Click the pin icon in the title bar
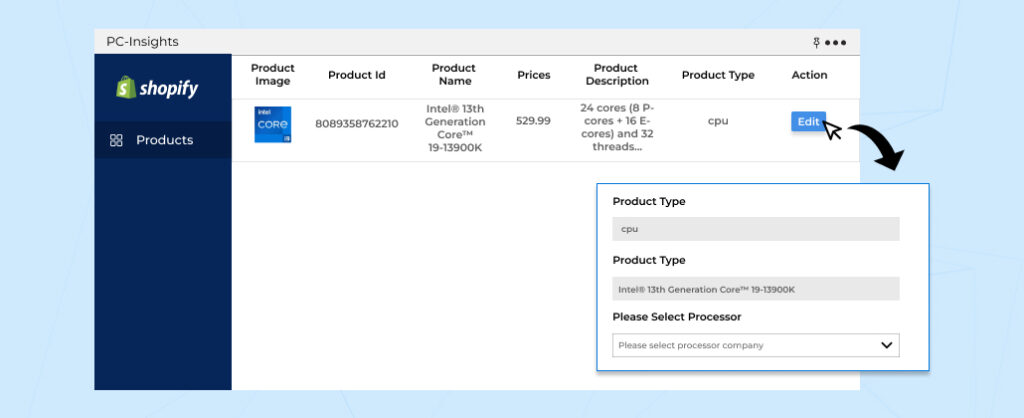 point(817,42)
